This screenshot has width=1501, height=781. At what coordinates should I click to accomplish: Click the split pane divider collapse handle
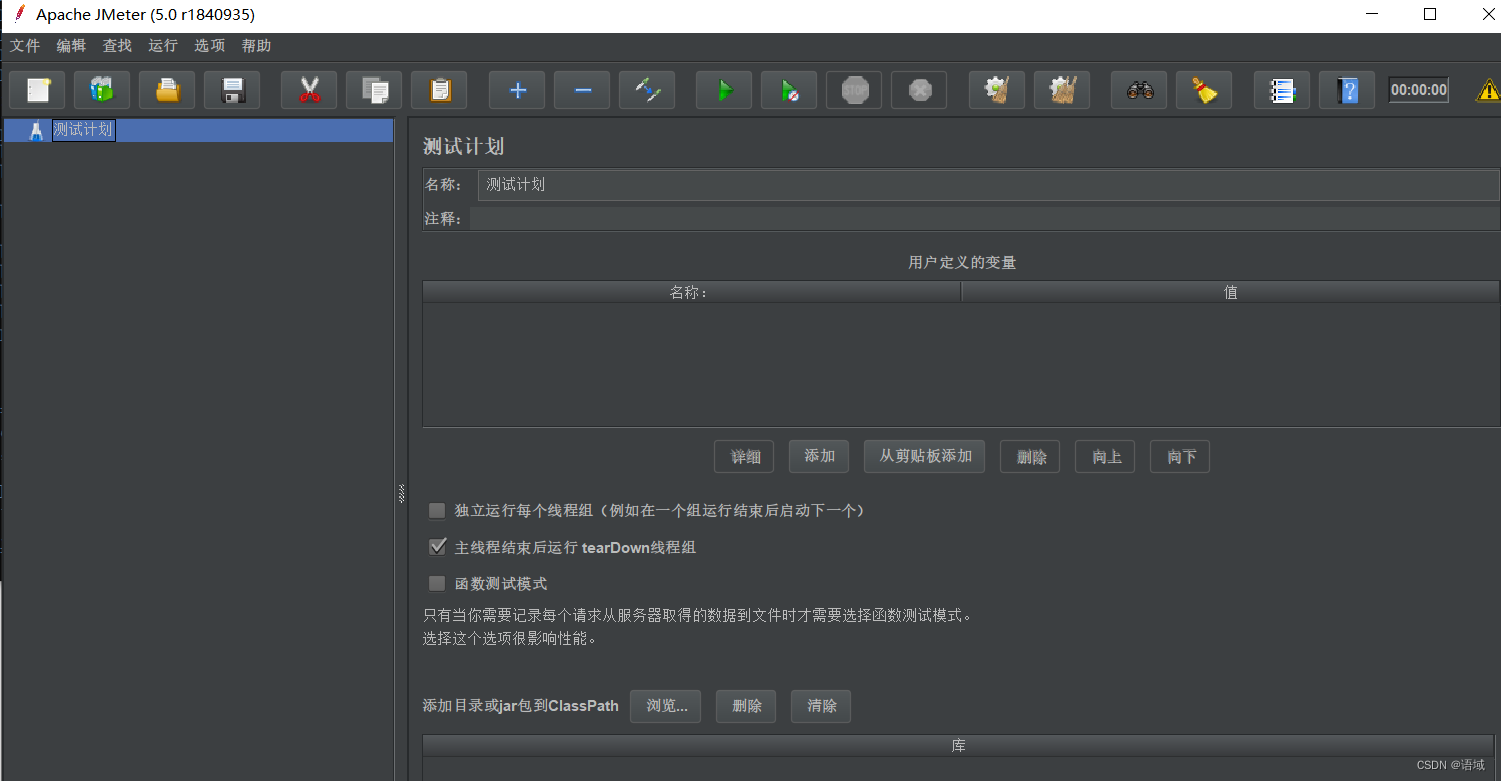click(401, 493)
